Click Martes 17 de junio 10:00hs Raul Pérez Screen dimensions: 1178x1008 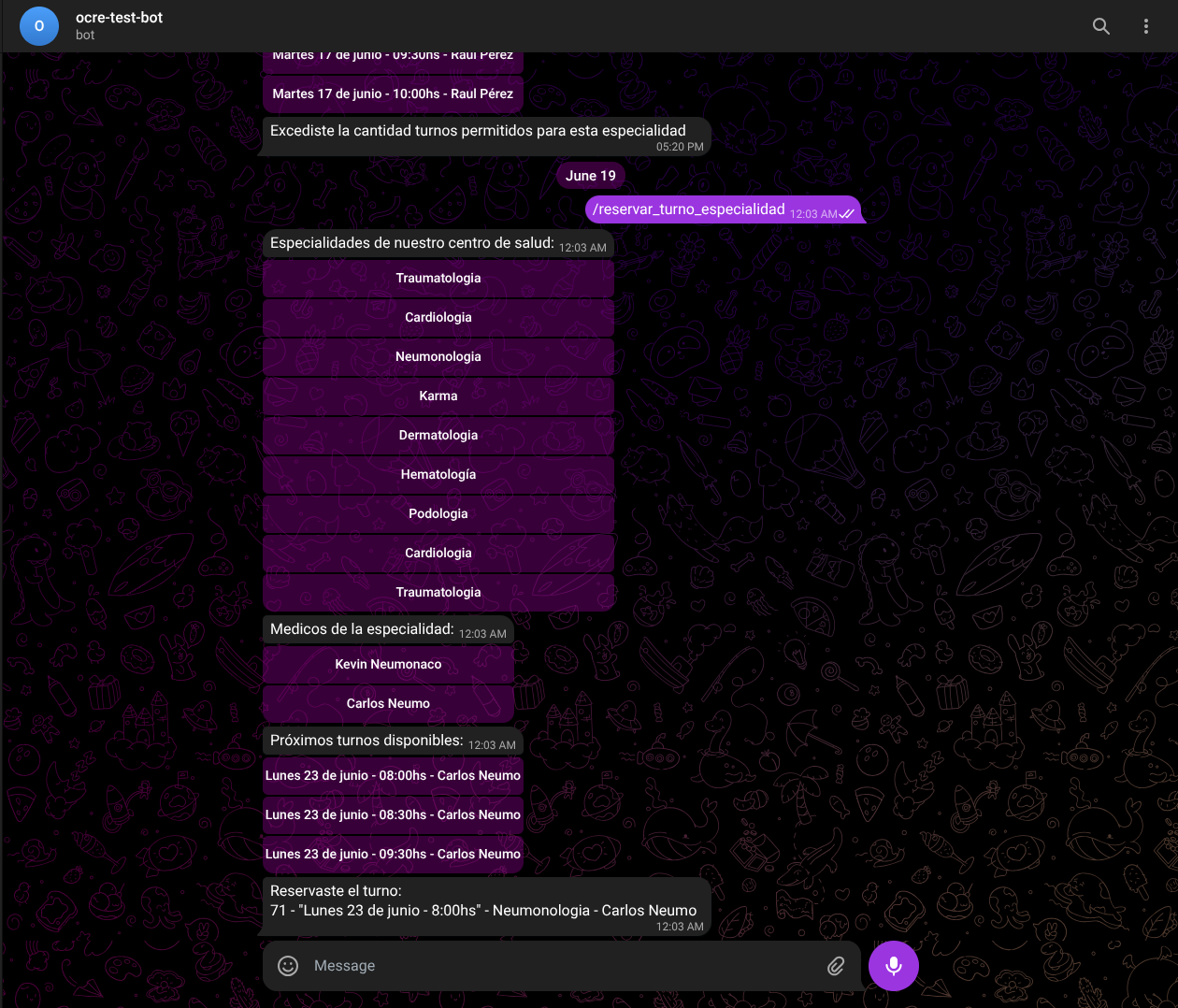click(x=393, y=94)
